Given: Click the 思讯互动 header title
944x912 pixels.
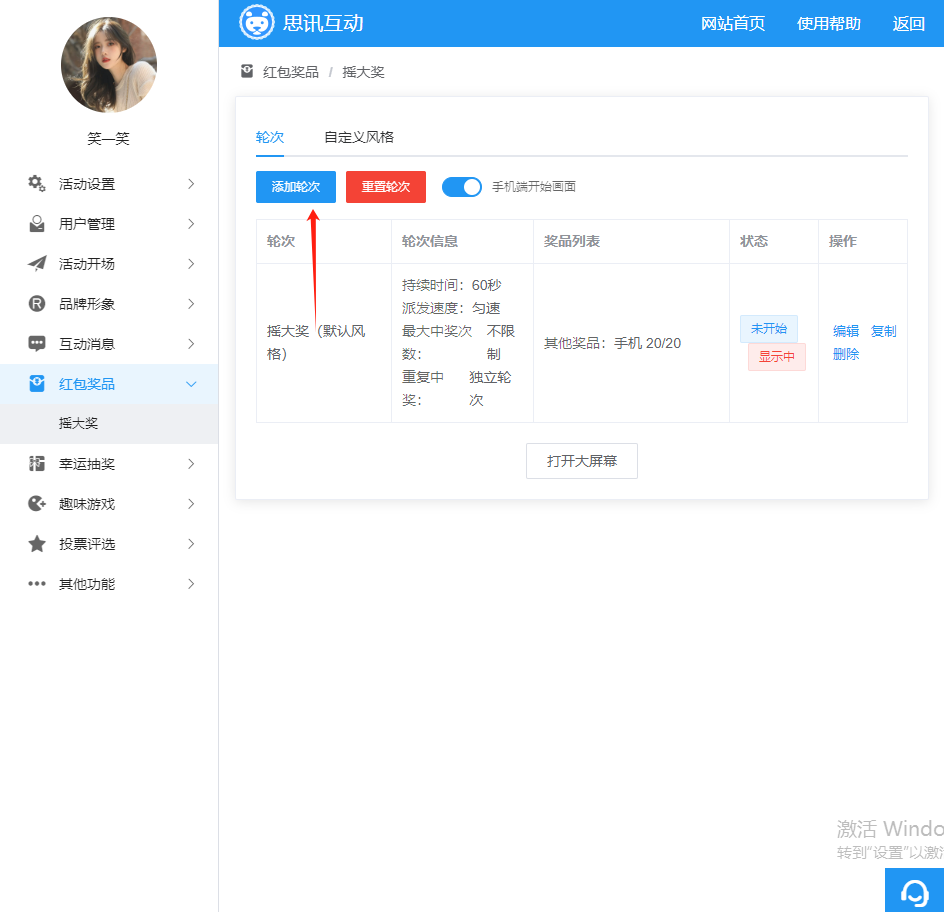Looking at the screenshot, I should pyautogui.click(x=323, y=23).
